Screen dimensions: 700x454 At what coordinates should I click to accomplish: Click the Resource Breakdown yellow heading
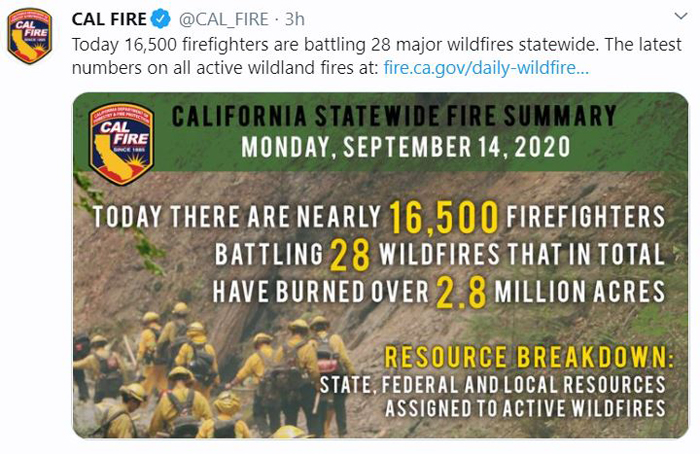point(529,357)
